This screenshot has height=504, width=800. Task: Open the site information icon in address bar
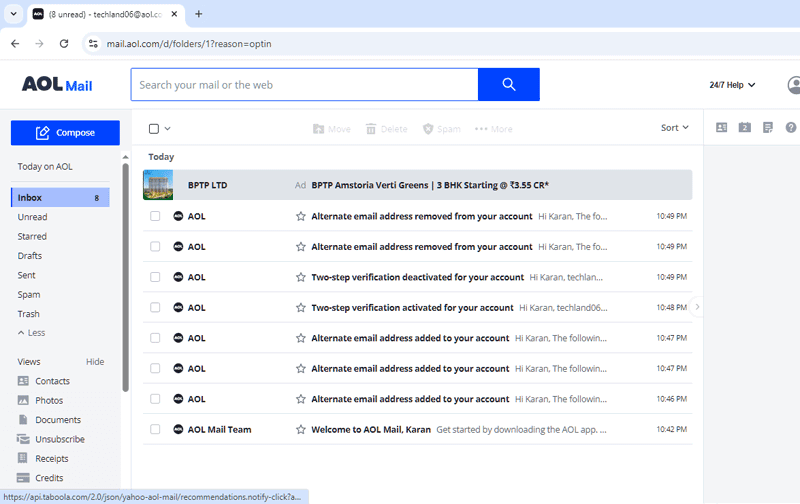coord(93,44)
